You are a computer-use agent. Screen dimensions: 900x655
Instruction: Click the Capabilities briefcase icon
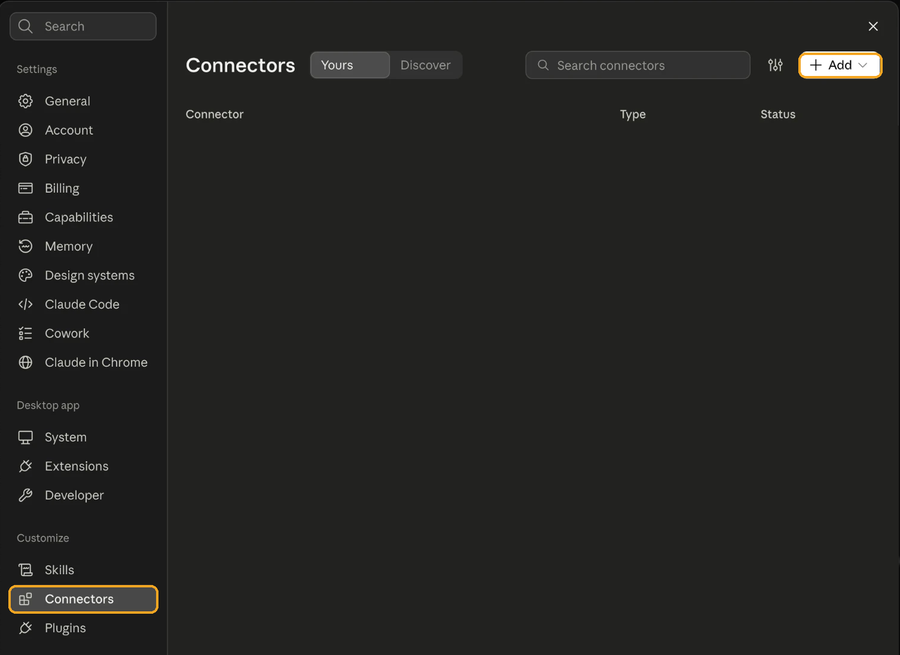tap(25, 218)
